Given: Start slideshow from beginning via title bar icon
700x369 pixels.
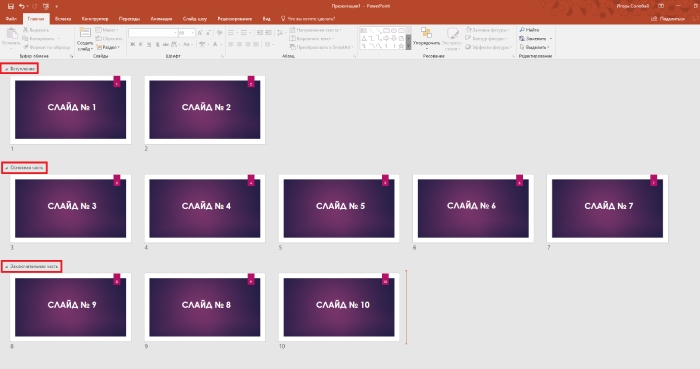Looking at the screenshot, I should click(x=46, y=6).
